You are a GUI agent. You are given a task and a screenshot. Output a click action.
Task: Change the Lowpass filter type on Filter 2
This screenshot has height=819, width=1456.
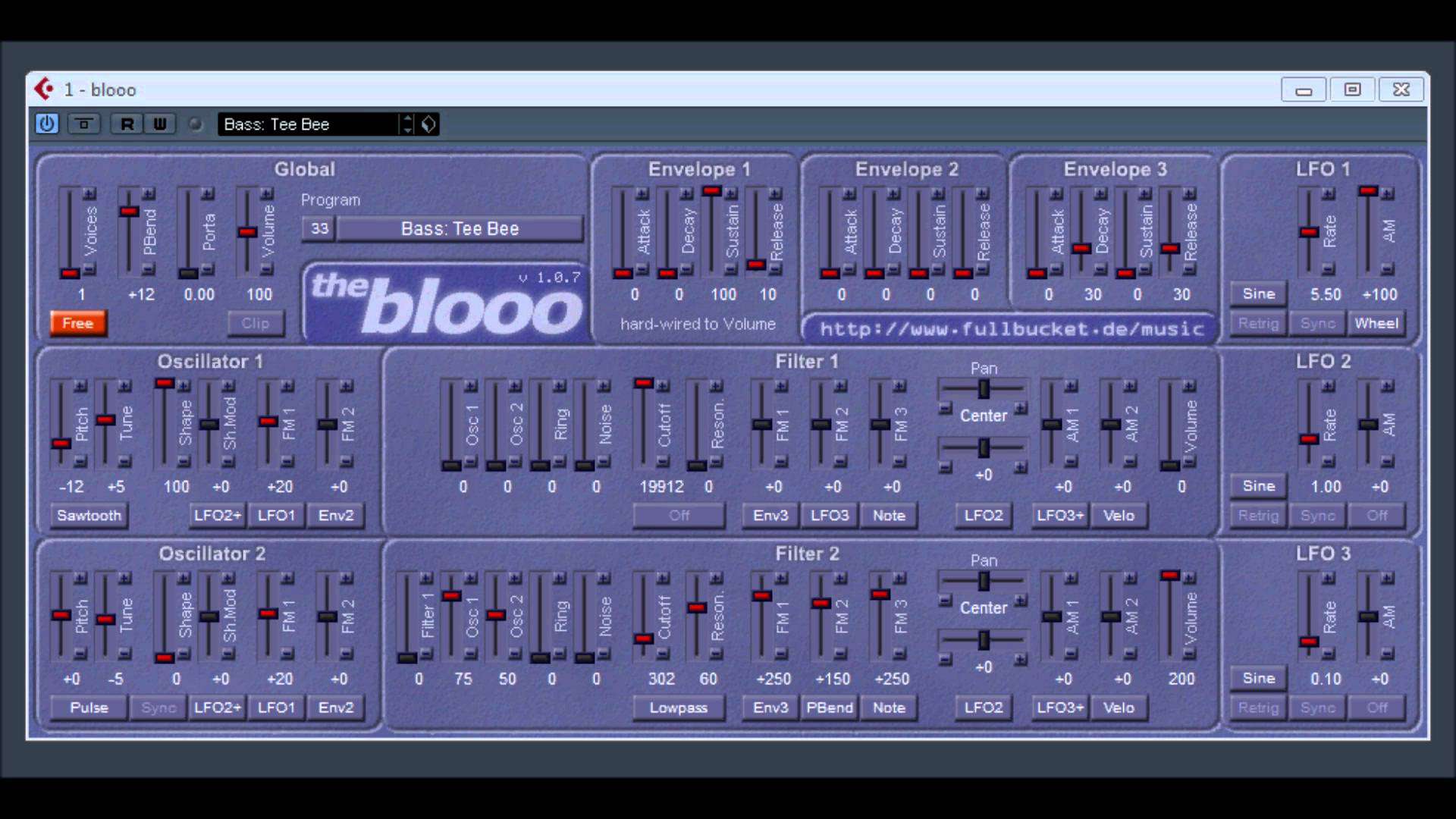(678, 708)
